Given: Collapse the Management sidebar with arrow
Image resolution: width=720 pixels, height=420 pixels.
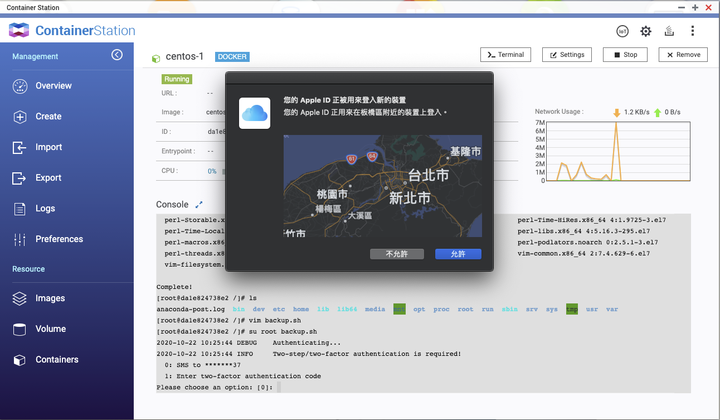Looking at the screenshot, I should tap(117, 55).
